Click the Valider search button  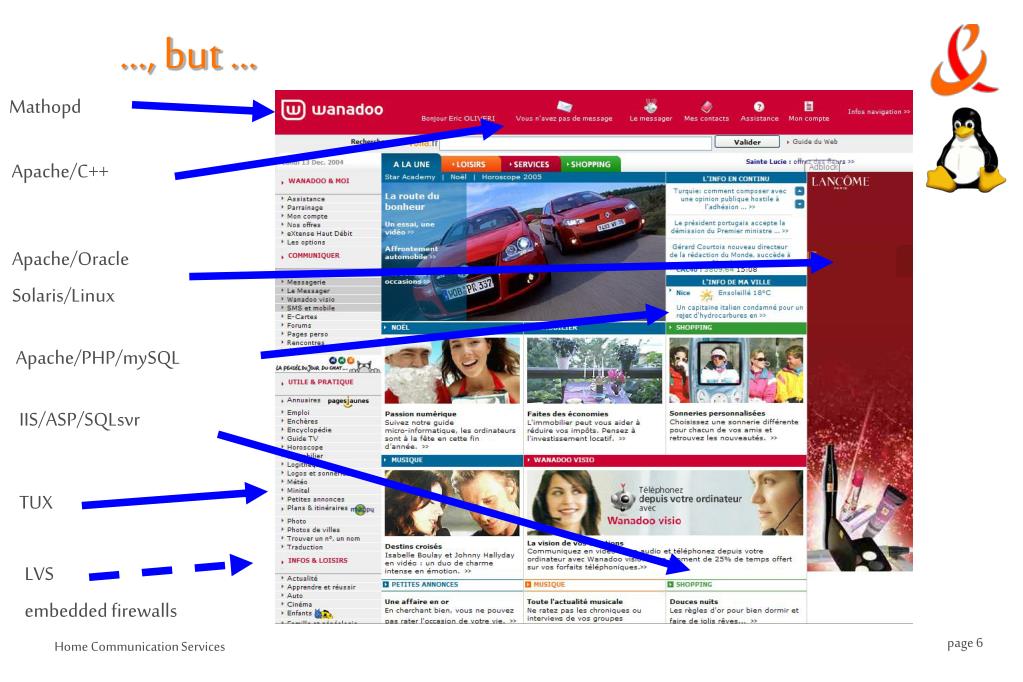[x=747, y=142]
